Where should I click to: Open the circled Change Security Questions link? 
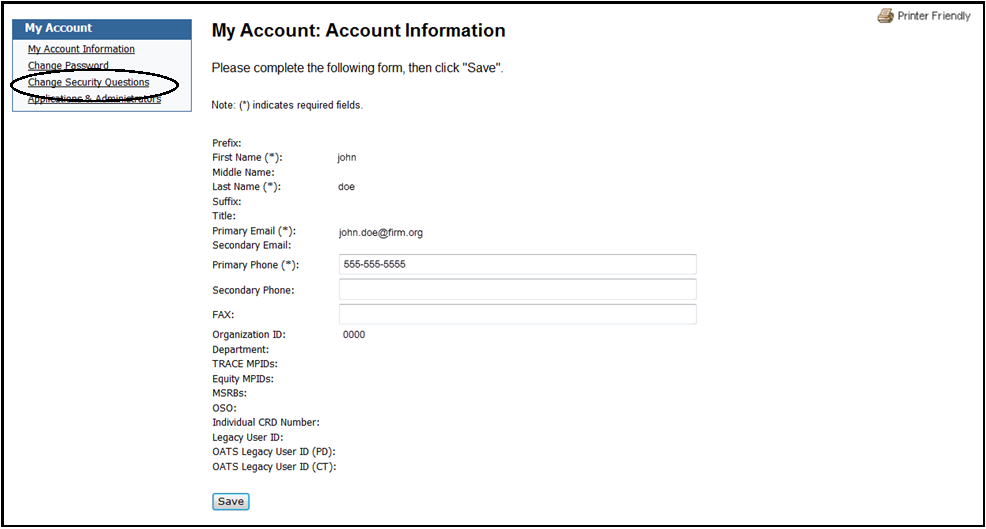click(x=88, y=82)
